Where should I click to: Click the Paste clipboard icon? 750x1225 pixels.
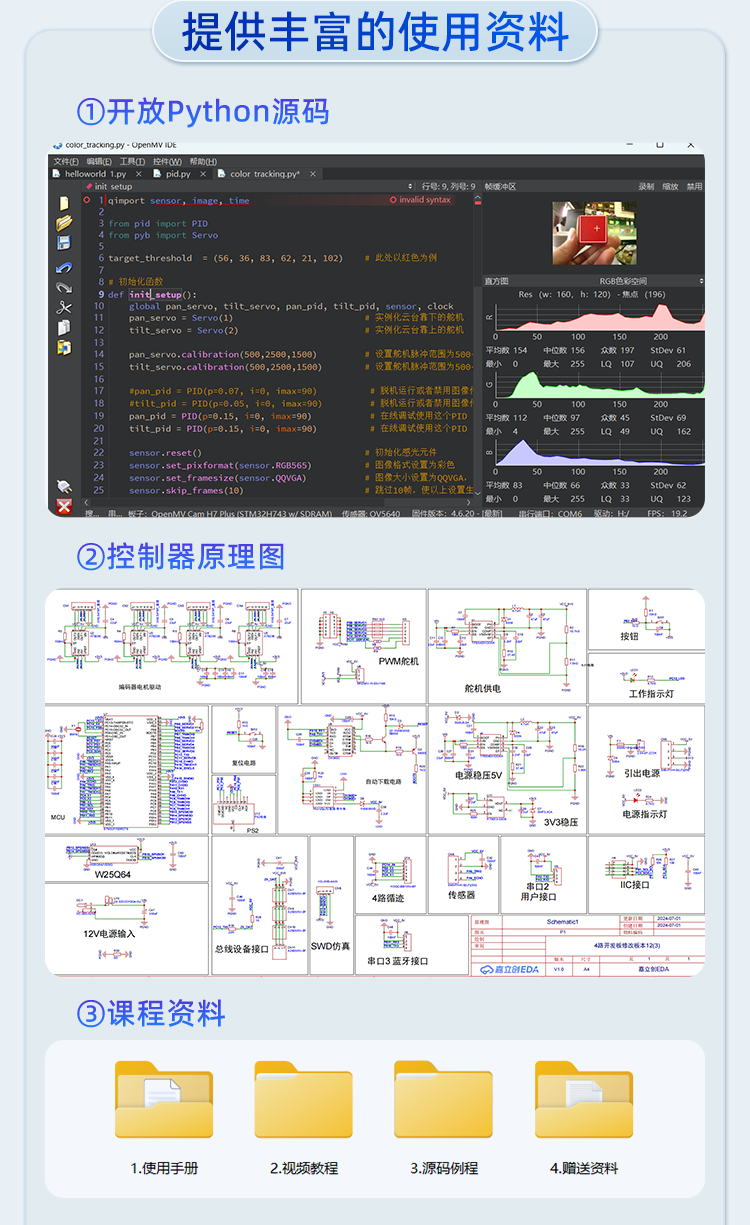tap(64, 347)
